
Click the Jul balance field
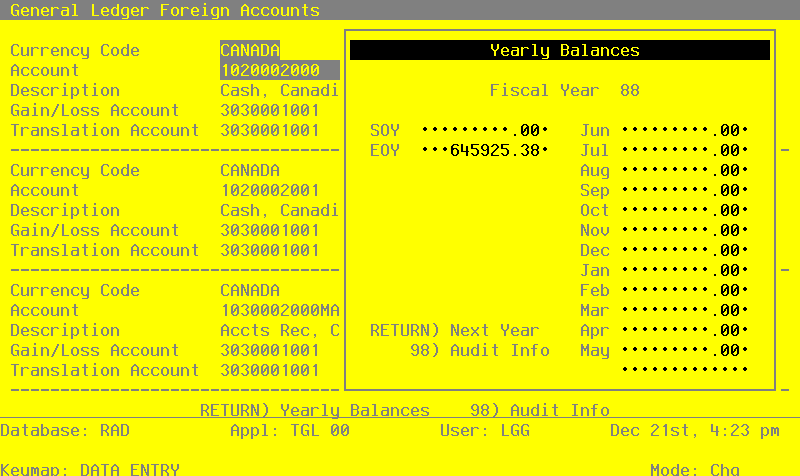pos(685,150)
